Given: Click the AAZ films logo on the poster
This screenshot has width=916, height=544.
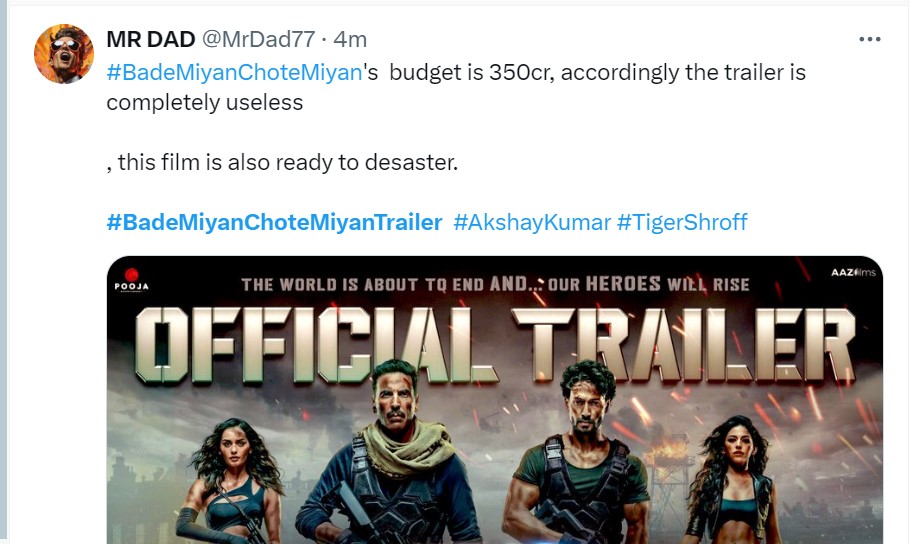Looking at the screenshot, I should pyautogui.click(x=850, y=273).
